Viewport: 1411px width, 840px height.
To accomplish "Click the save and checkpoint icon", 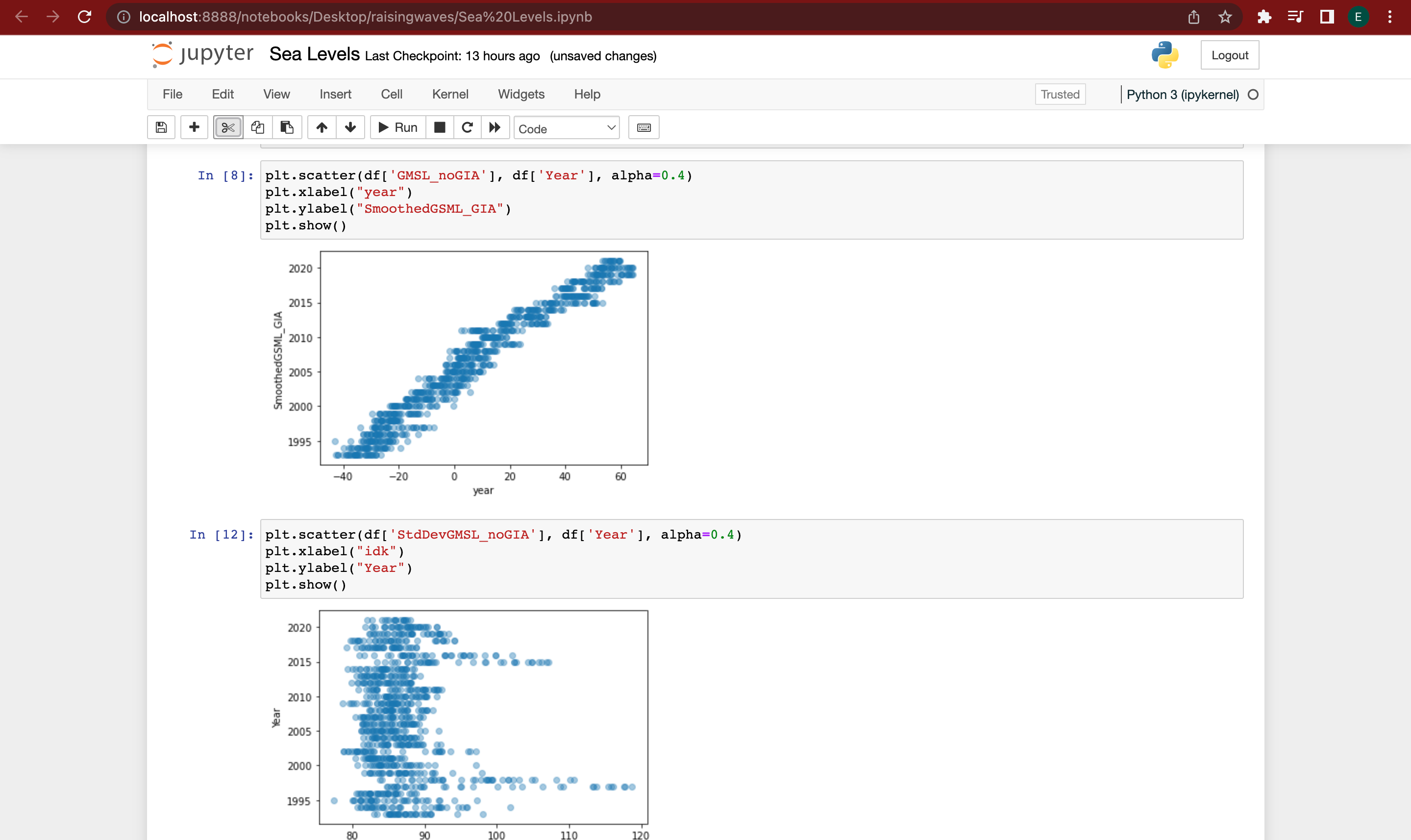I will pyautogui.click(x=161, y=127).
